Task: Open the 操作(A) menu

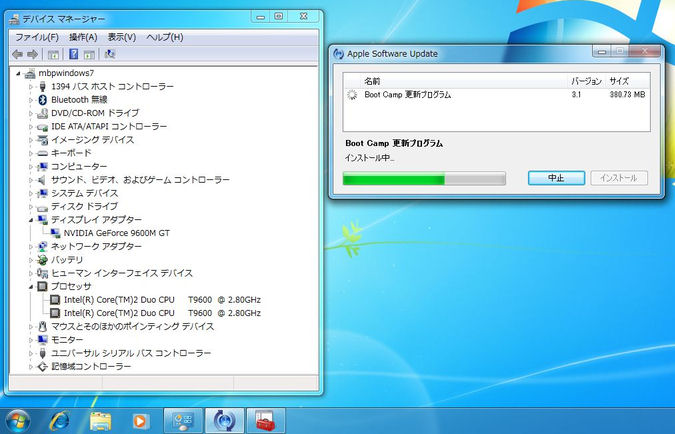Action: pyautogui.click(x=83, y=37)
